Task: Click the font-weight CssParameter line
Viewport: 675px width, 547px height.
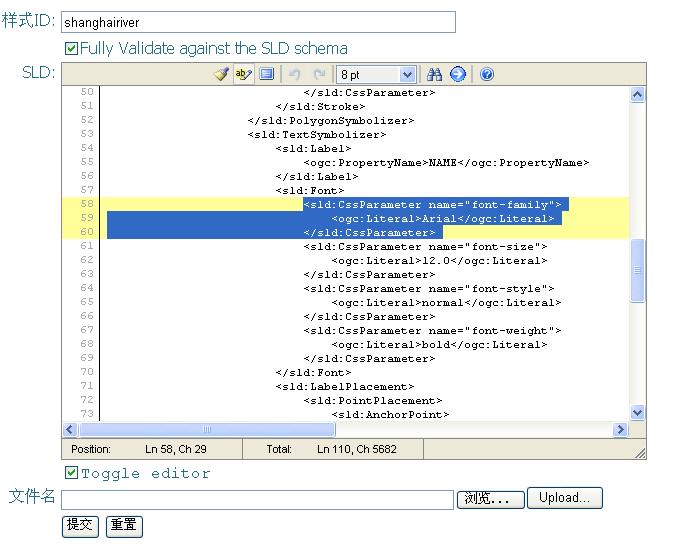Action: 432,331
